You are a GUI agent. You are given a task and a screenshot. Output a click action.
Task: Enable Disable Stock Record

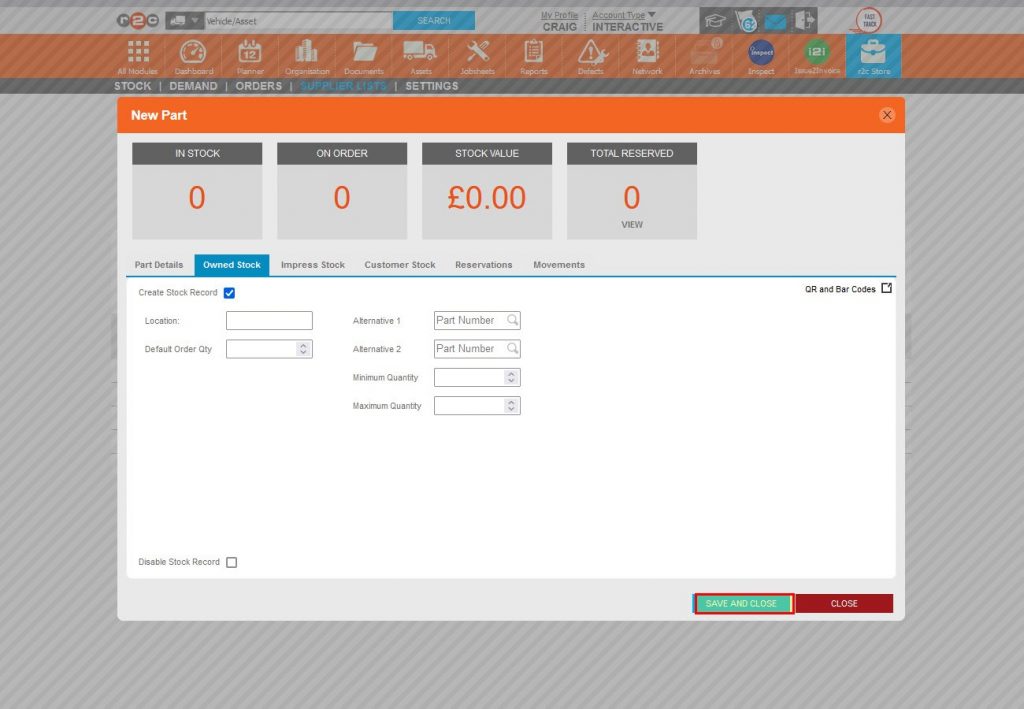[x=231, y=561]
